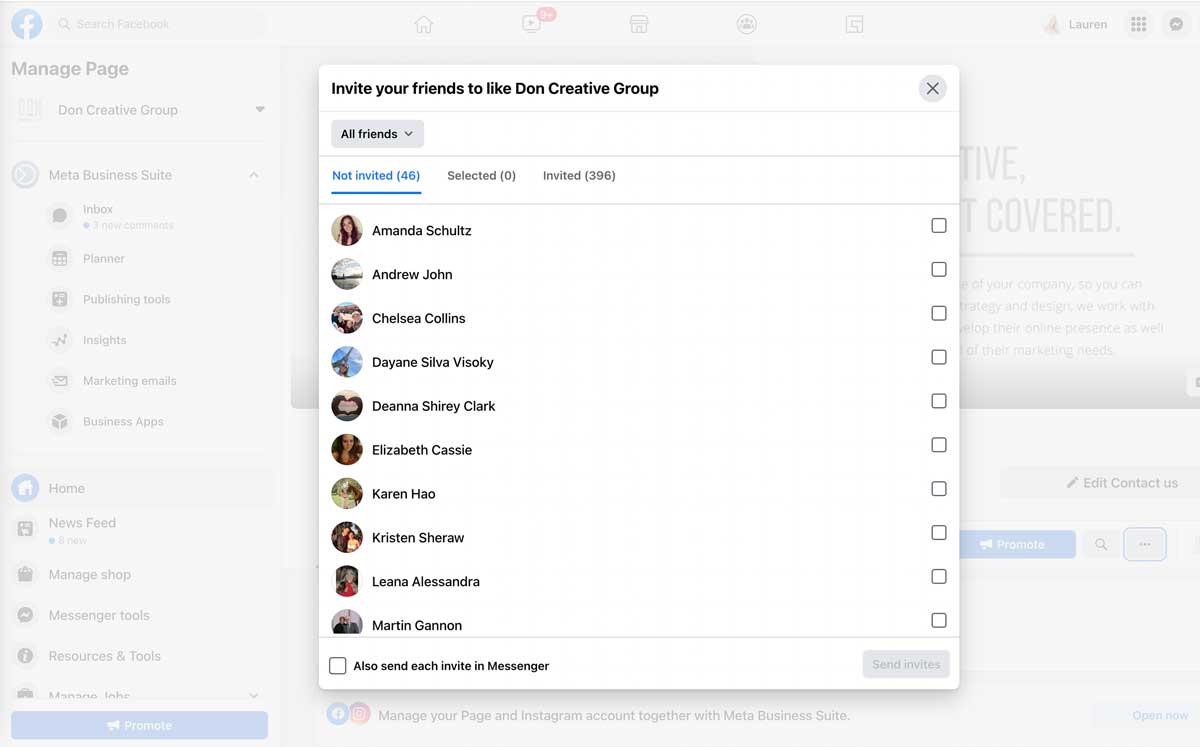Open Inbox in the sidebar
The height and width of the screenshot is (747, 1200).
pos(98,209)
